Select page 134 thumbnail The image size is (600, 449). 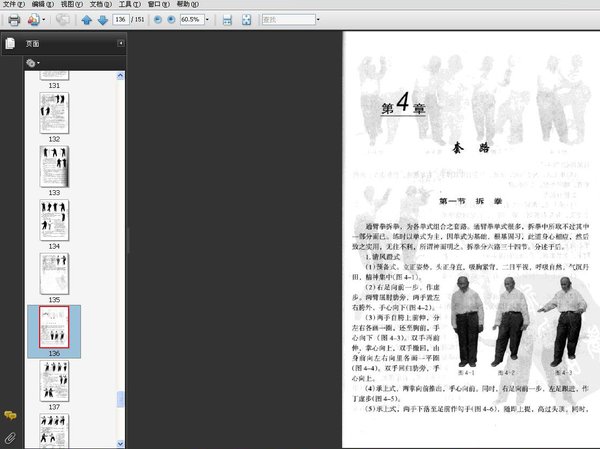pos(54,220)
